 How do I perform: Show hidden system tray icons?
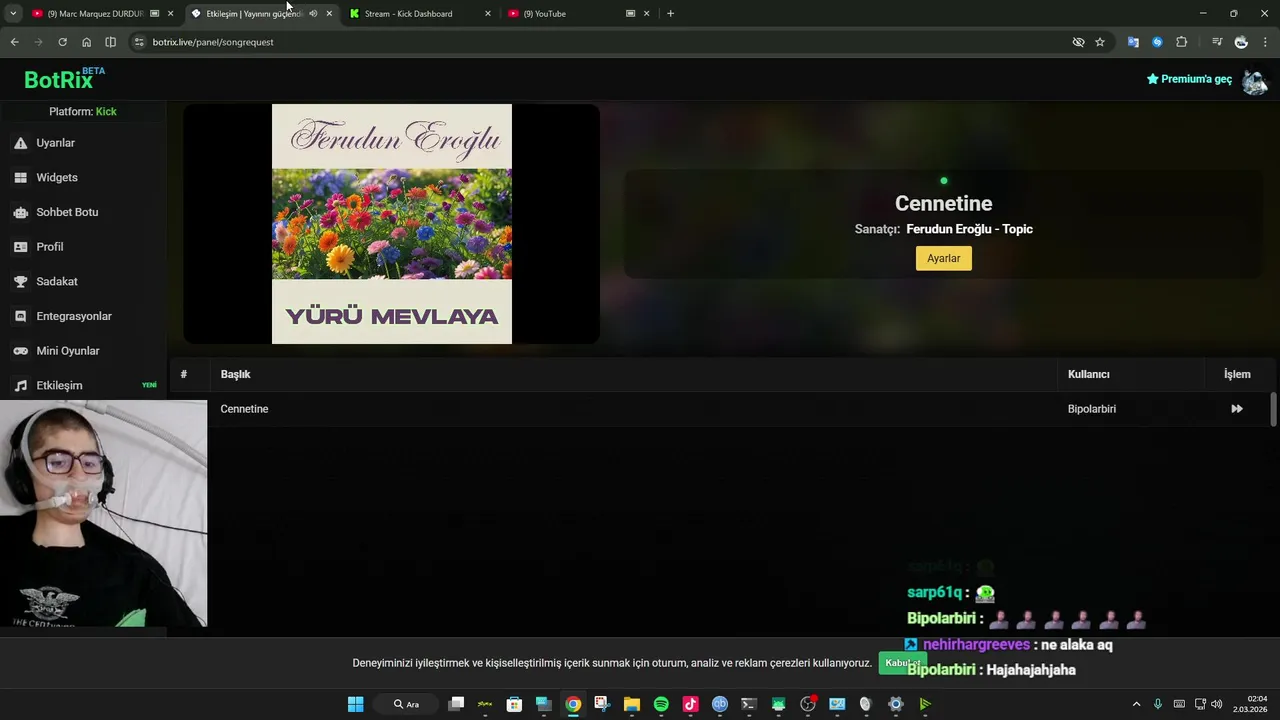click(x=1136, y=704)
